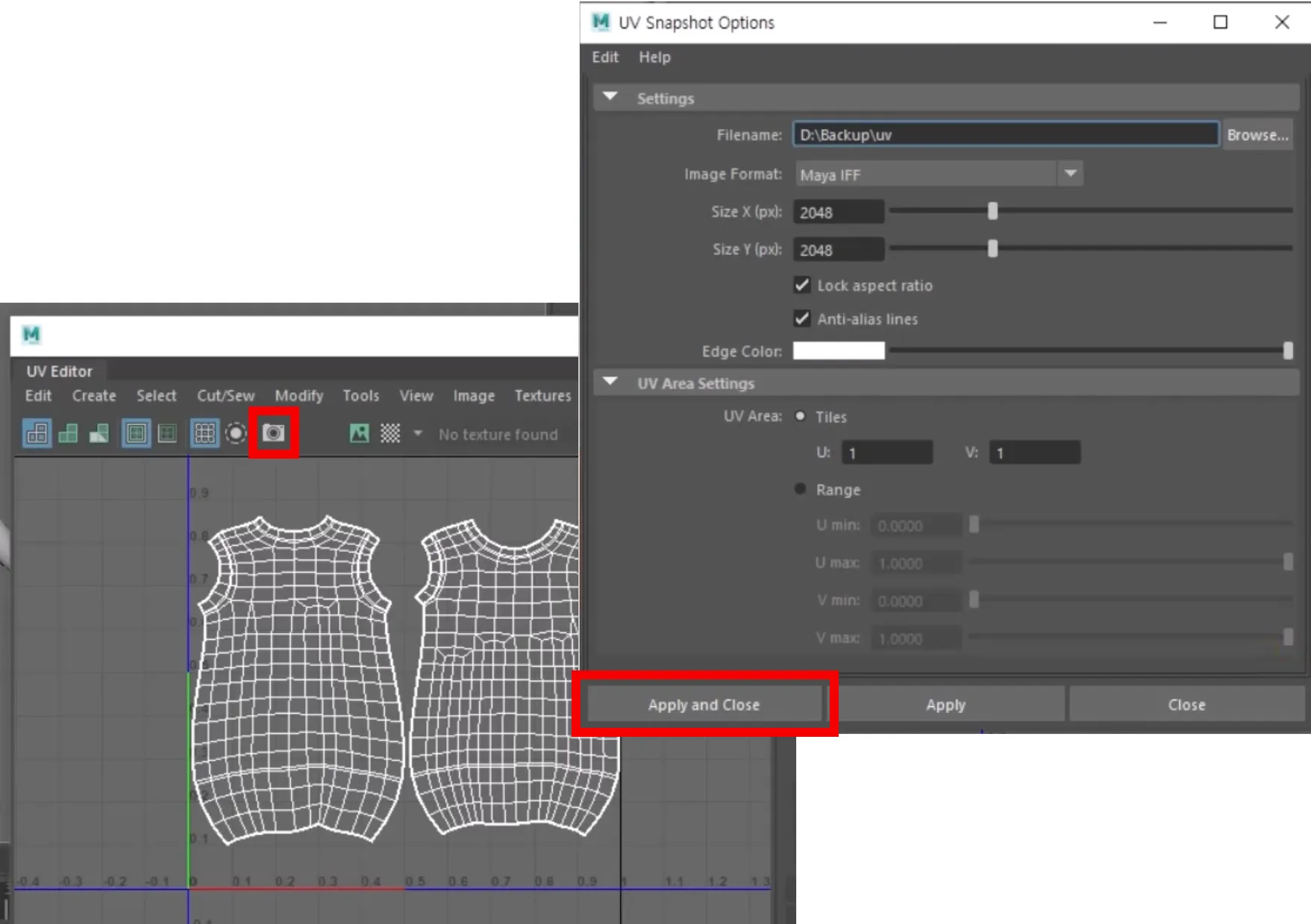Collapse the UV Area Settings section
The height and width of the screenshot is (924, 1311).
coord(610,382)
